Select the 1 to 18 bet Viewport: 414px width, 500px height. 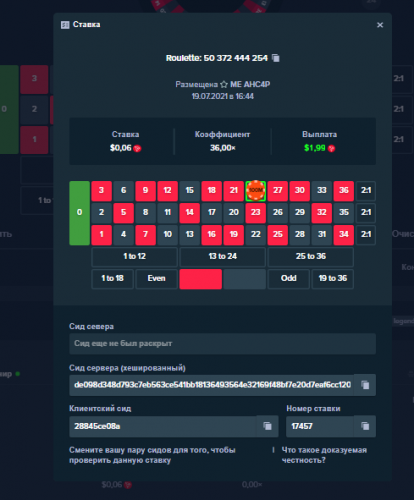[112, 279]
